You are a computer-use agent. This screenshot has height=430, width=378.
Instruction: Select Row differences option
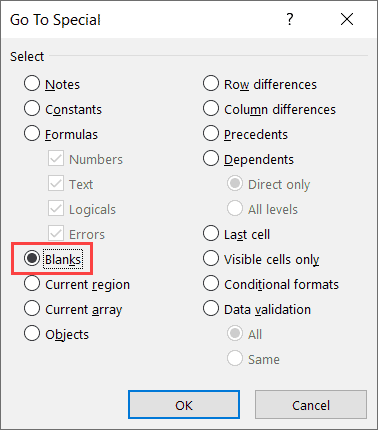[x=211, y=83]
